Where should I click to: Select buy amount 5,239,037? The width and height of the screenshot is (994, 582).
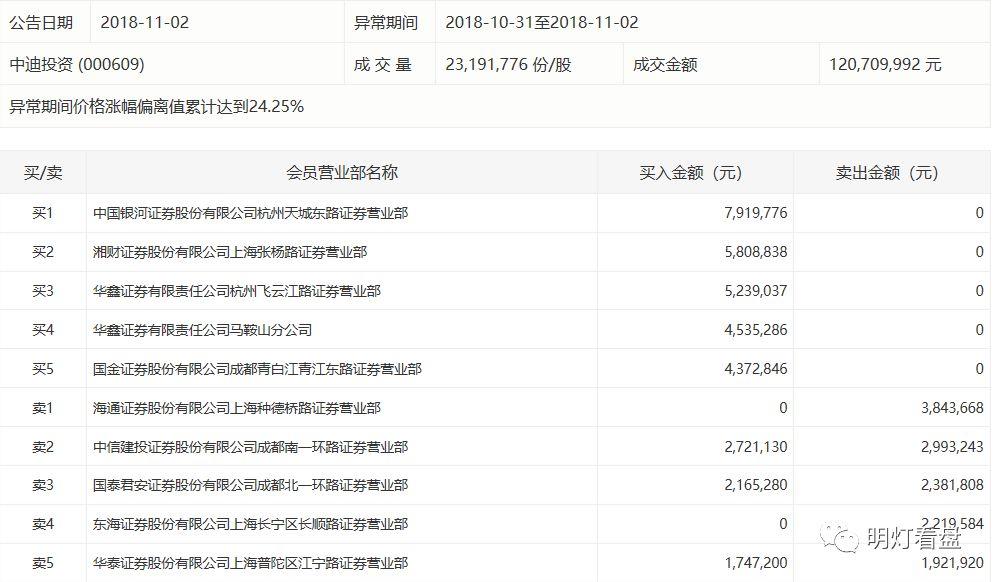756,291
